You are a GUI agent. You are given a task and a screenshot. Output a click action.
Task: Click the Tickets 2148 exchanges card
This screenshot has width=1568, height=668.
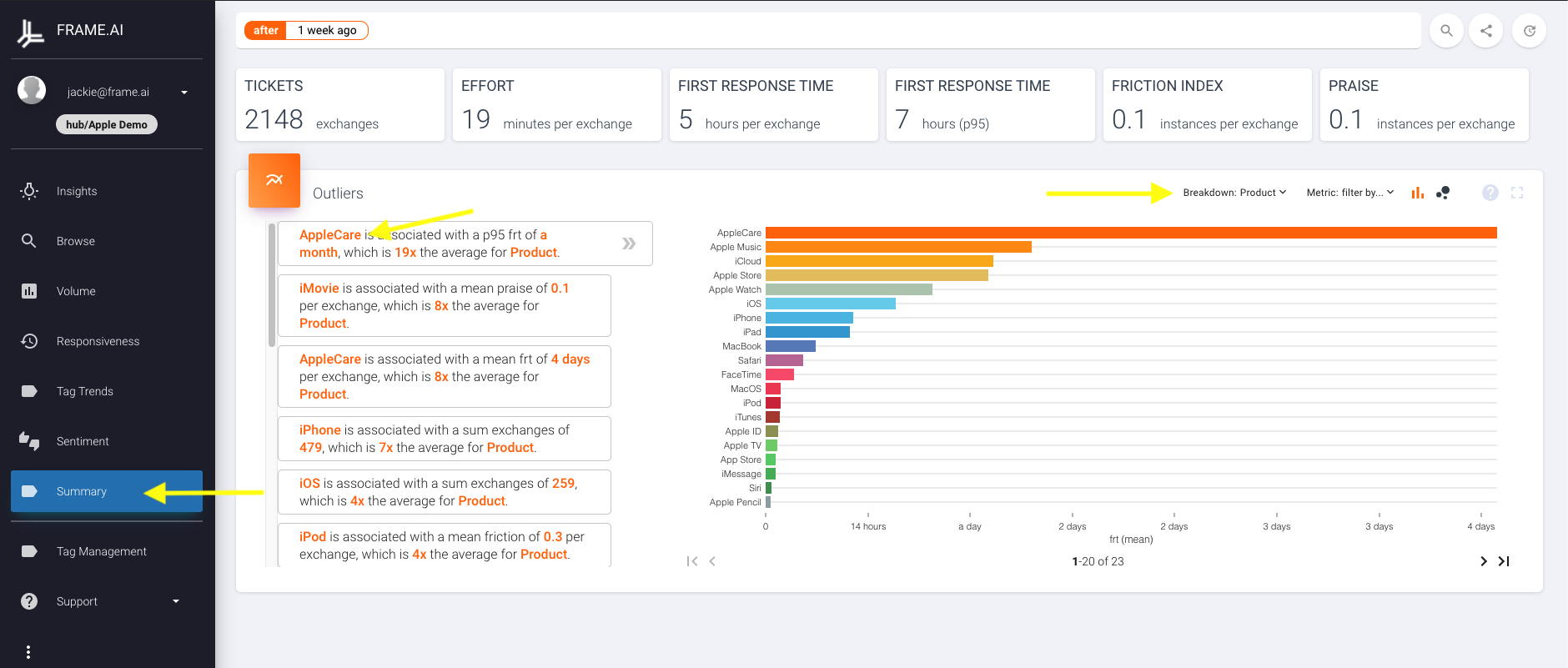click(340, 105)
